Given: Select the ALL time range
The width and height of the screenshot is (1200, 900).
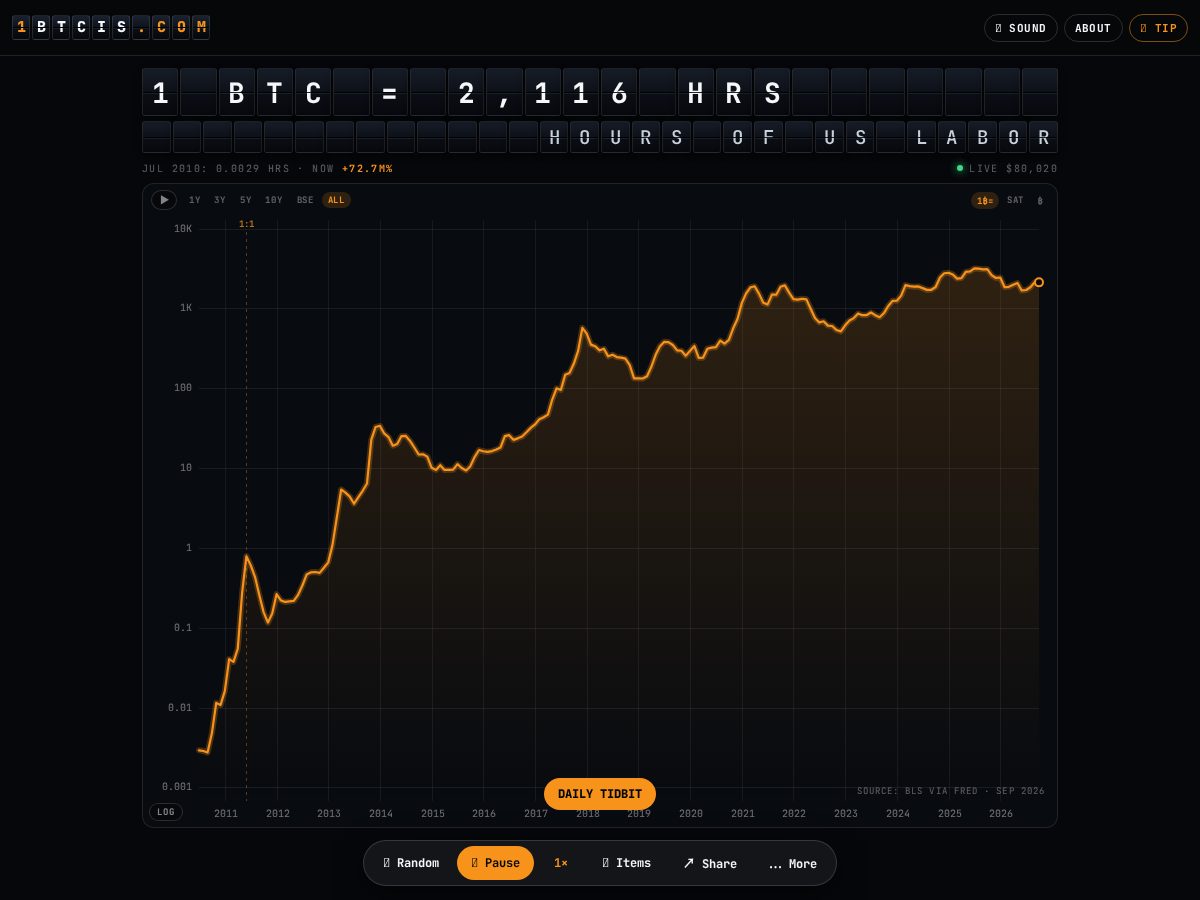Looking at the screenshot, I should pos(336,200).
